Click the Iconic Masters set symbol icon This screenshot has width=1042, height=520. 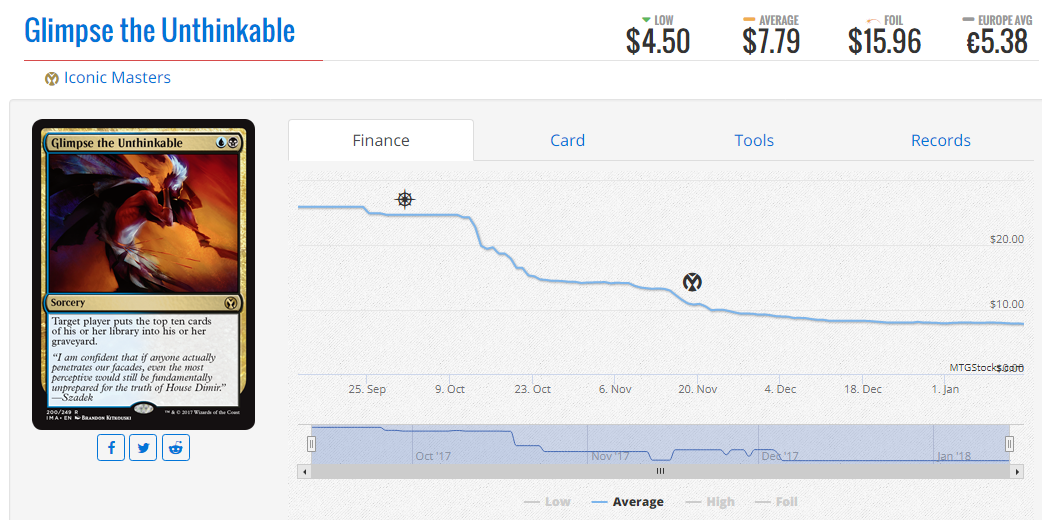pyautogui.click(x=52, y=78)
